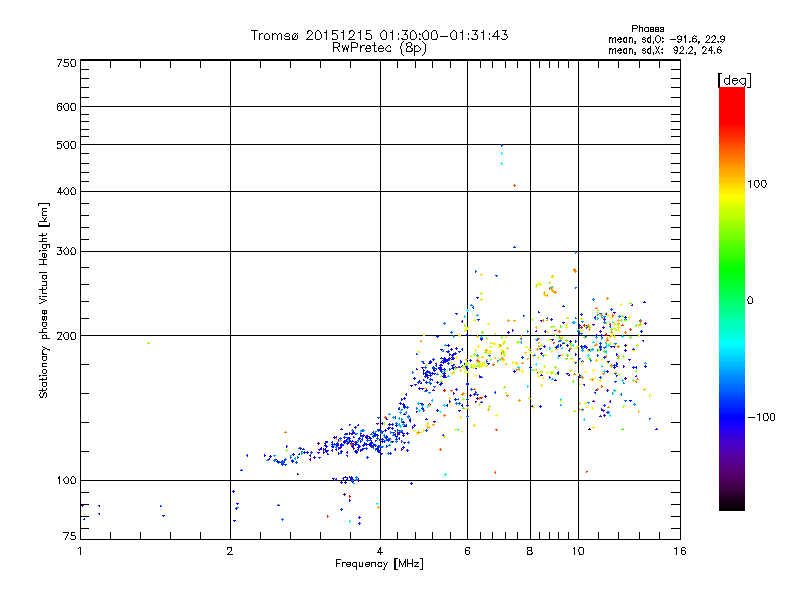Image resolution: width=800 pixels, height=600 pixels.
Task: Click the y-axis tick label '600'
Action: (67, 107)
